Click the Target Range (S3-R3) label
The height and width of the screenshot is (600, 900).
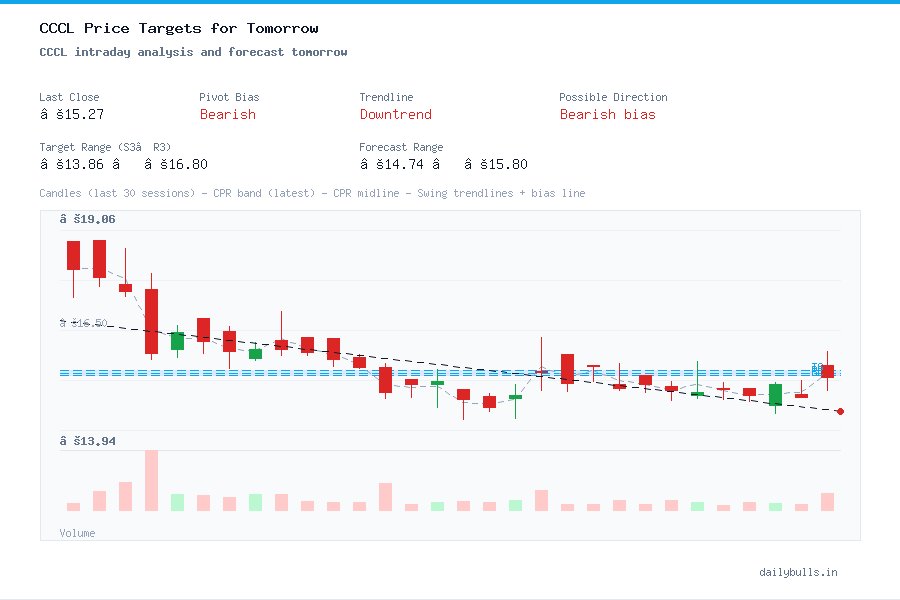(105, 147)
